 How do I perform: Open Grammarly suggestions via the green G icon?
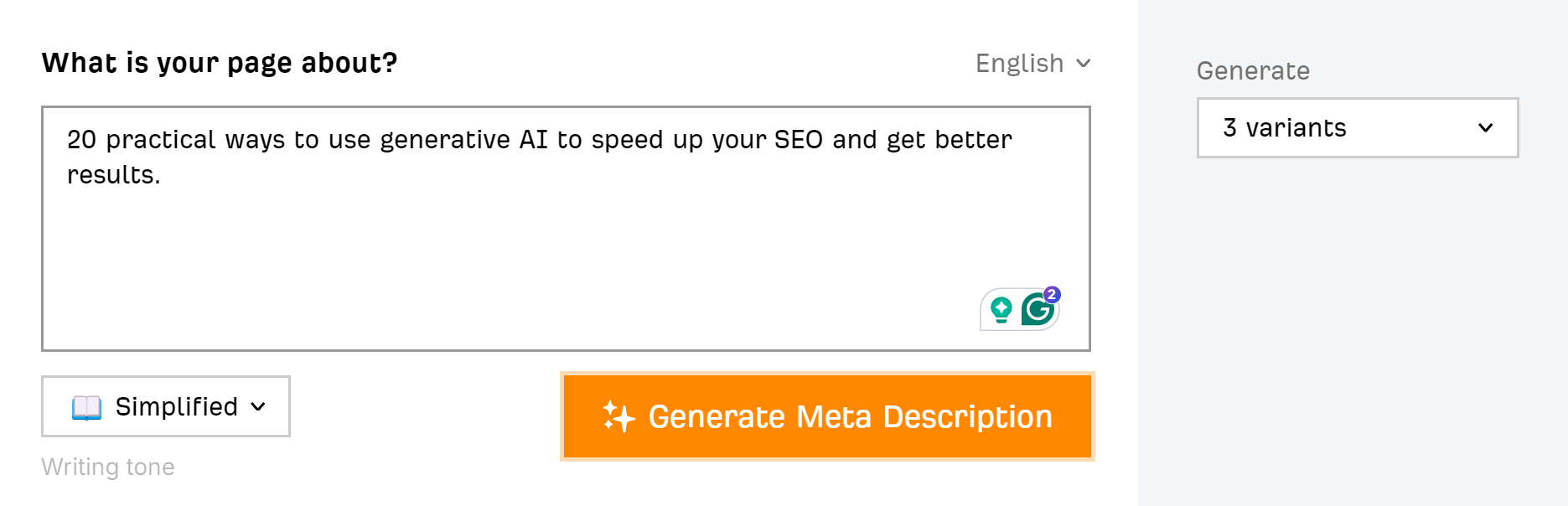pos(1038,308)
